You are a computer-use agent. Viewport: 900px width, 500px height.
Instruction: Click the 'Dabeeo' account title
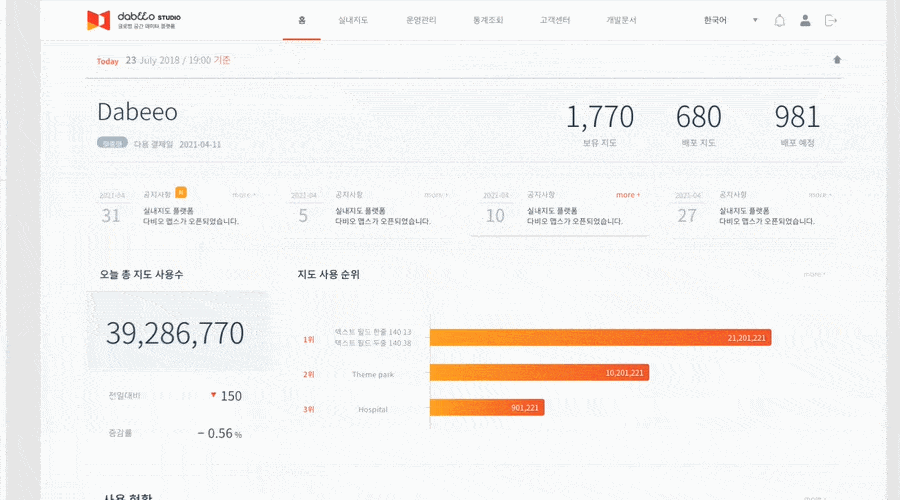point(137,111)
